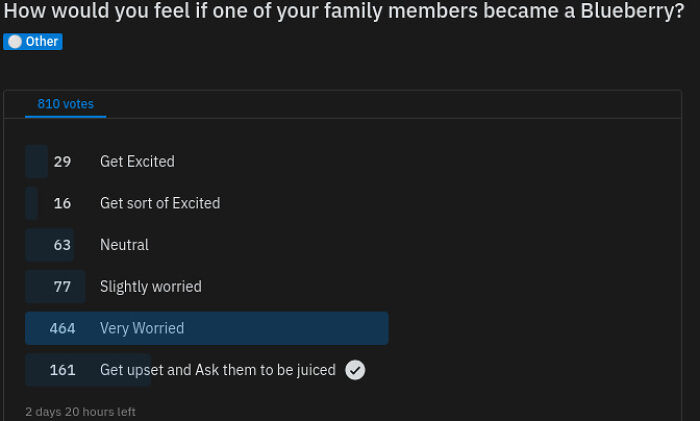The height and width of the screenshot is (421, 700).
Task: Choose Get upset and Ask them to be juiced
Action: pos(217,370)
